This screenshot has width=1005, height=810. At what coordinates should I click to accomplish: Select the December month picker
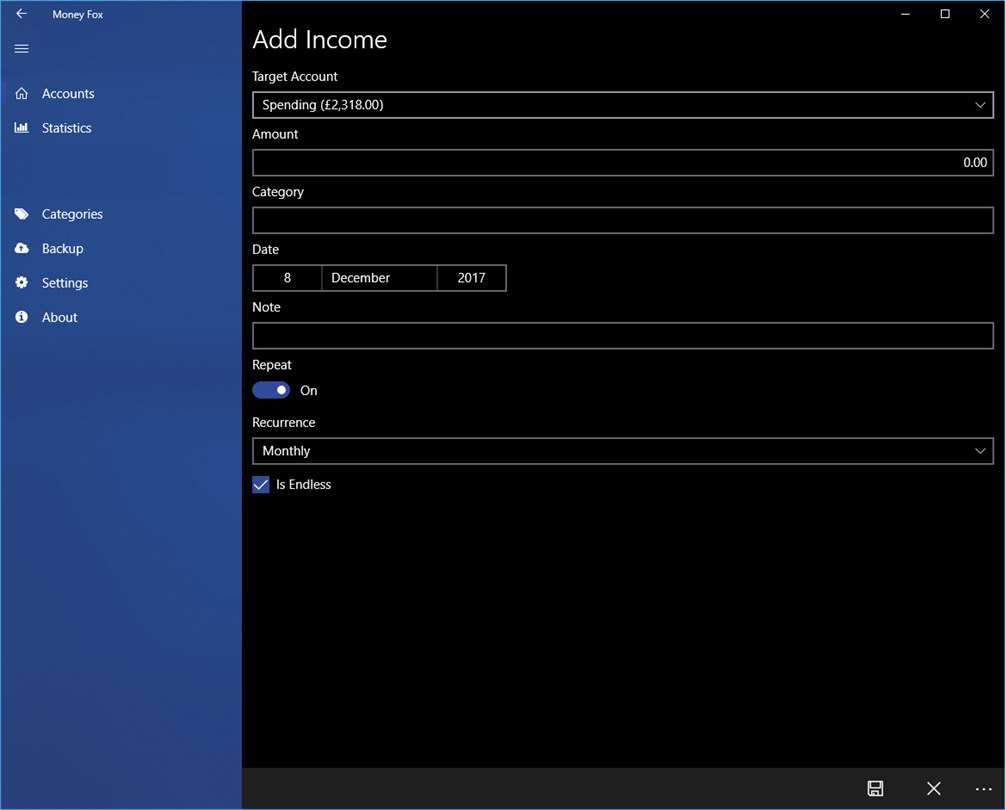[x=379, y=278]
